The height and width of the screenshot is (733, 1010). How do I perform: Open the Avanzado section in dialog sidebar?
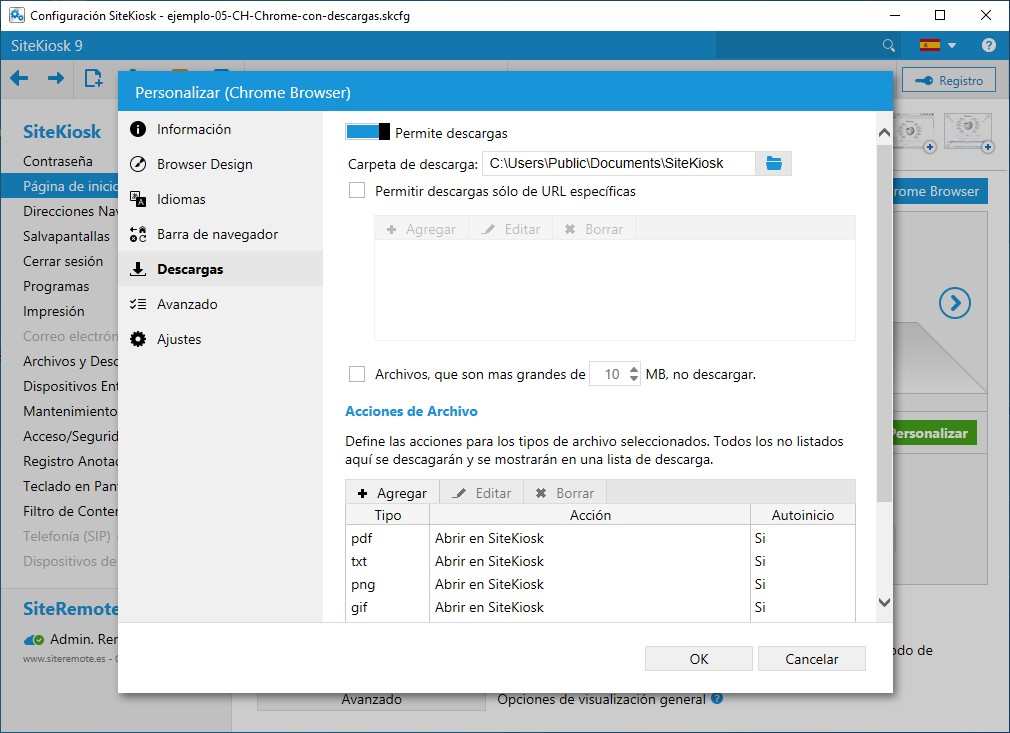[187, 304]
